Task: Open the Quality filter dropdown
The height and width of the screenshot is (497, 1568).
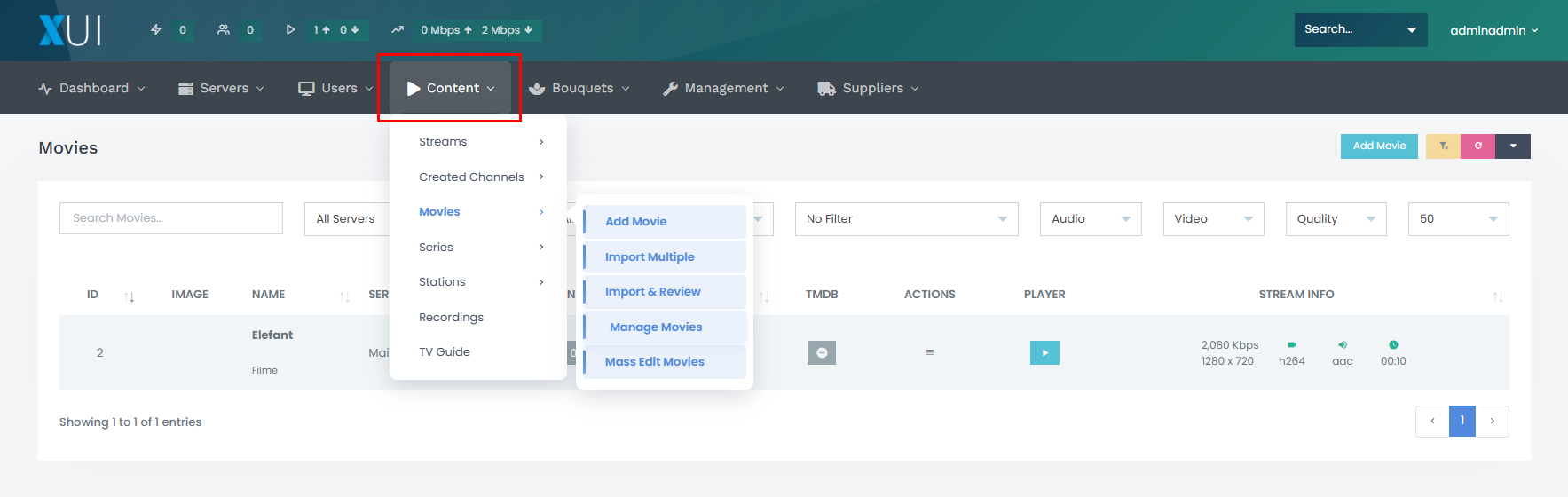Action: [x=1336, y=219]
